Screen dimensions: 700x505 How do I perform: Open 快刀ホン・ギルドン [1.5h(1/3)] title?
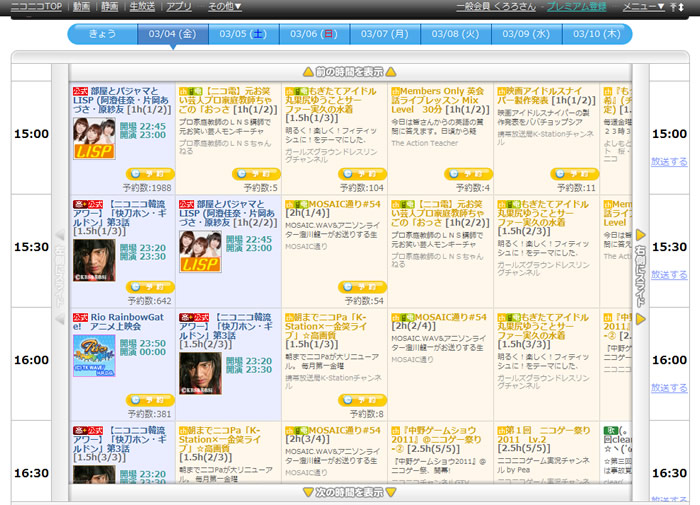pyautogui.click(x=120, y=217)
